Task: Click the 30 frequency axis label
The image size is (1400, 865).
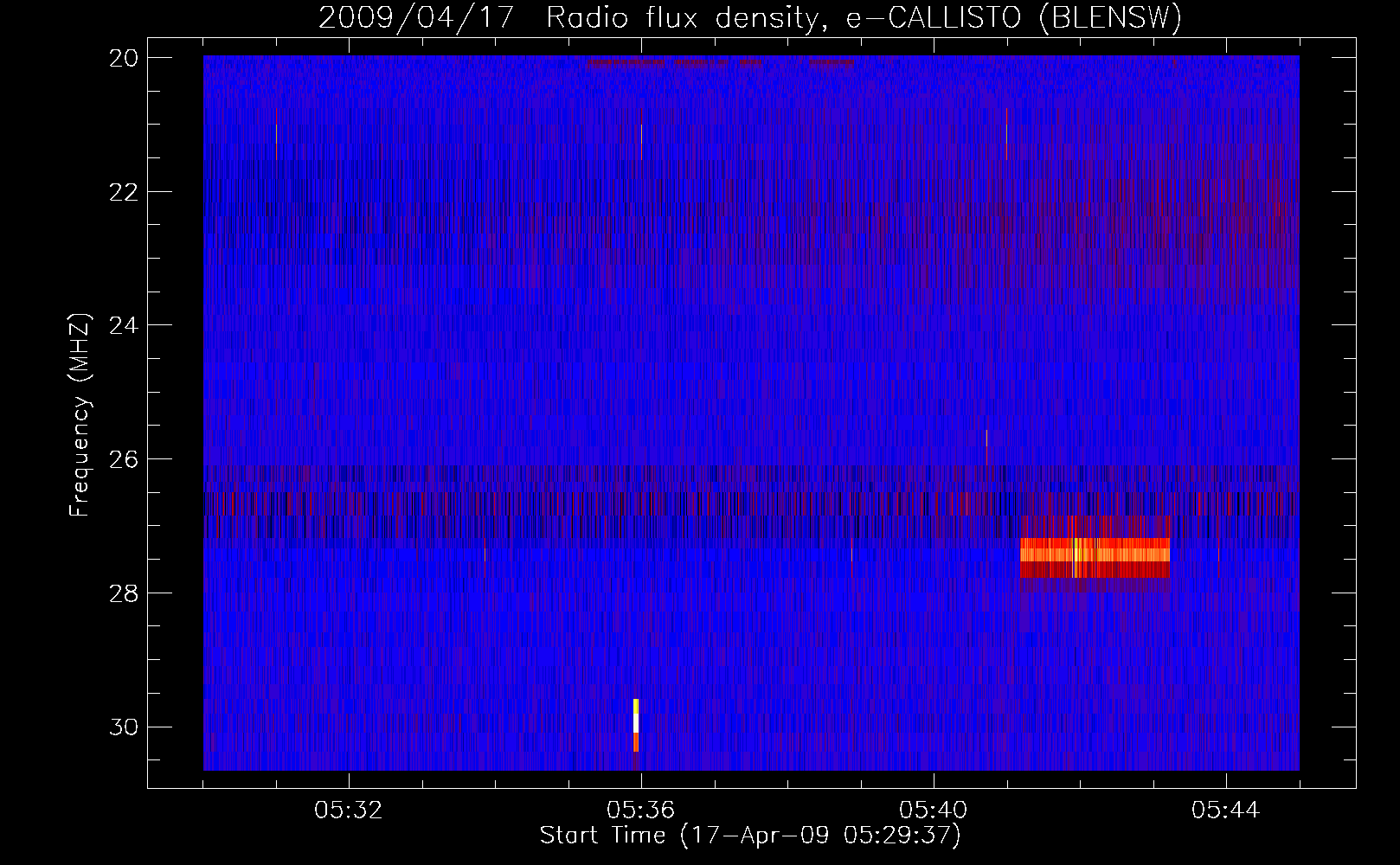Action: coord(123,727)
